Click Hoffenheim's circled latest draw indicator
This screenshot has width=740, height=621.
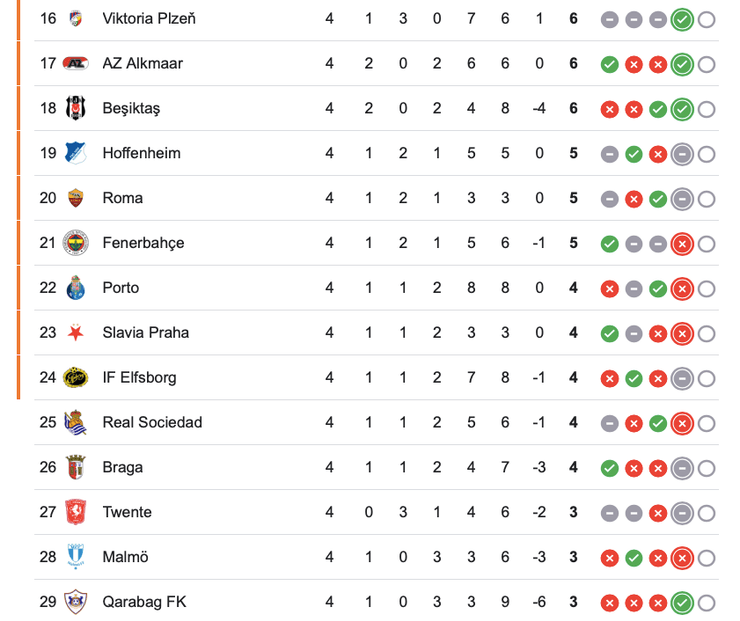682,153
